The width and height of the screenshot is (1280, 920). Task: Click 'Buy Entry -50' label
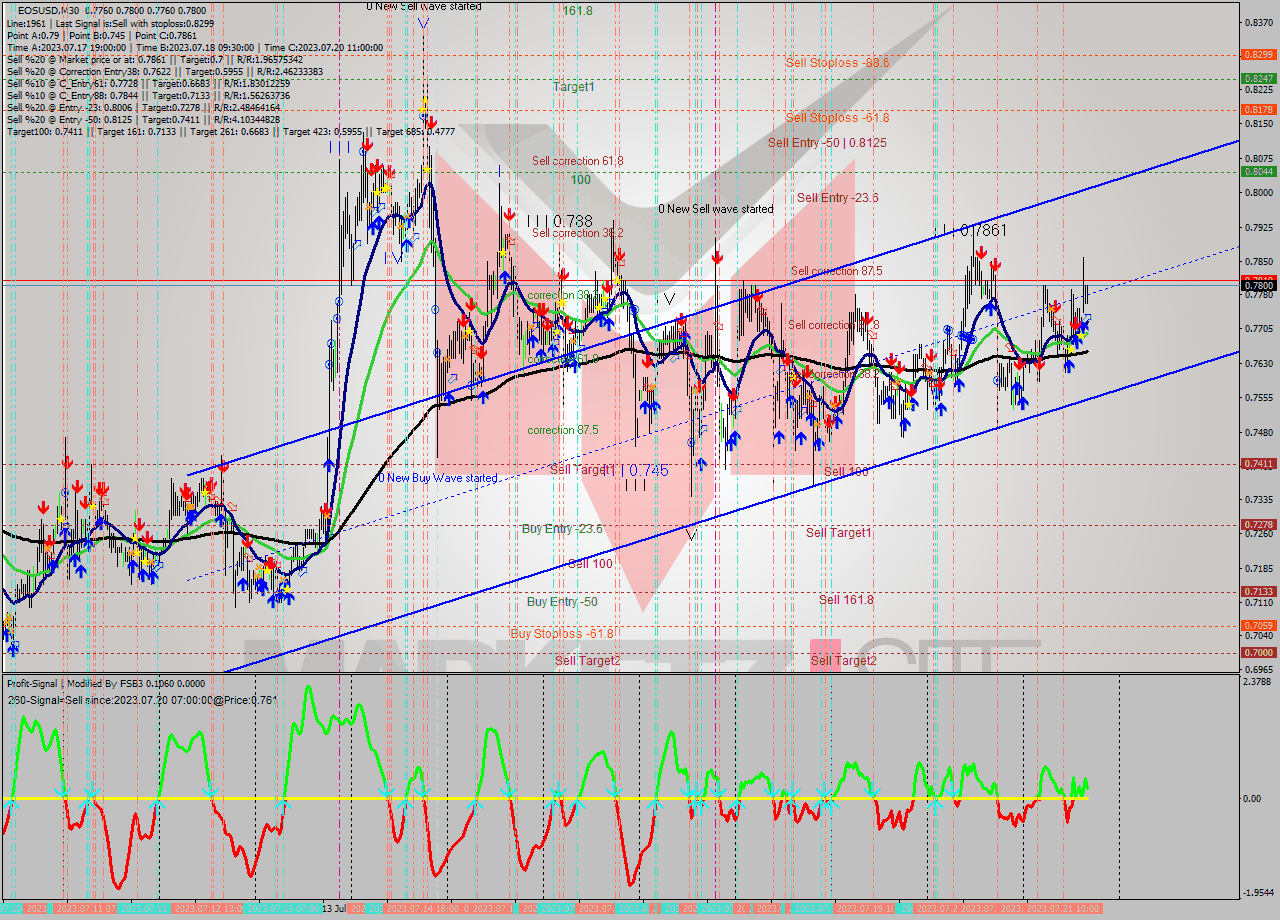tap(562, 602)
